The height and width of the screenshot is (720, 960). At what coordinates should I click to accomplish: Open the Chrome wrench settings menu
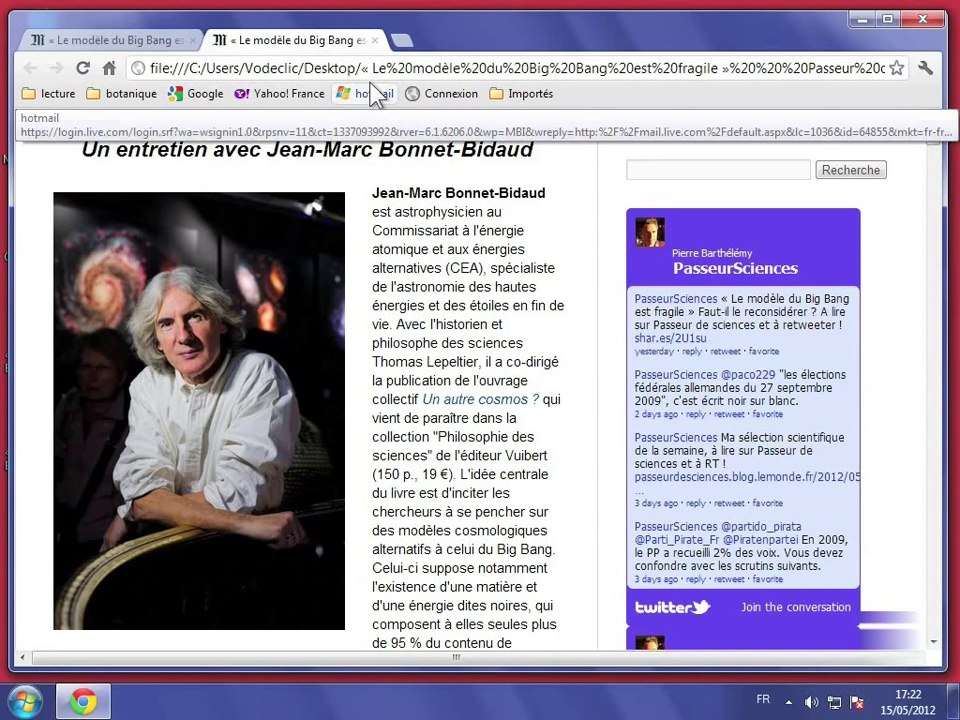[926, 68]
